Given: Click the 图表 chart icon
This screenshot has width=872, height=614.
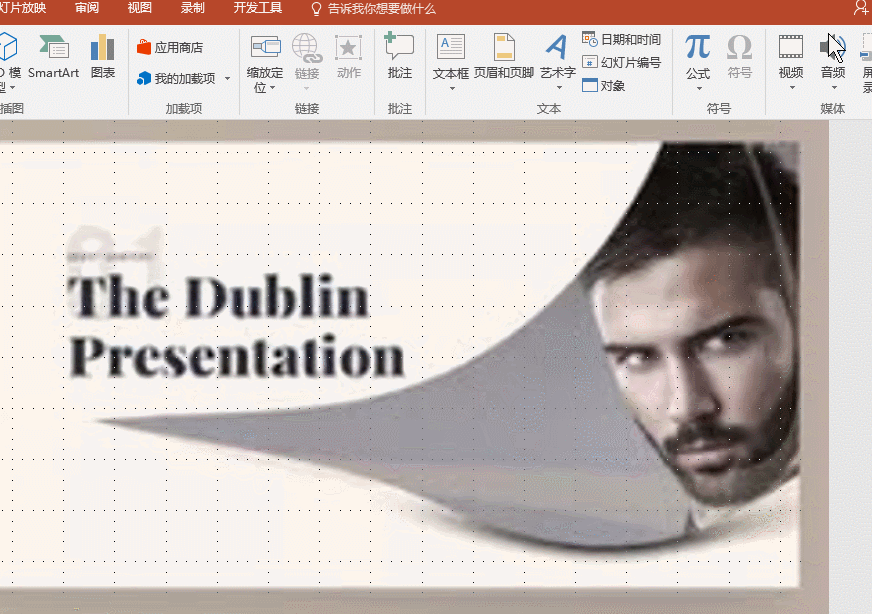Looking at the screenshot, I should click(x=102, y=56).
